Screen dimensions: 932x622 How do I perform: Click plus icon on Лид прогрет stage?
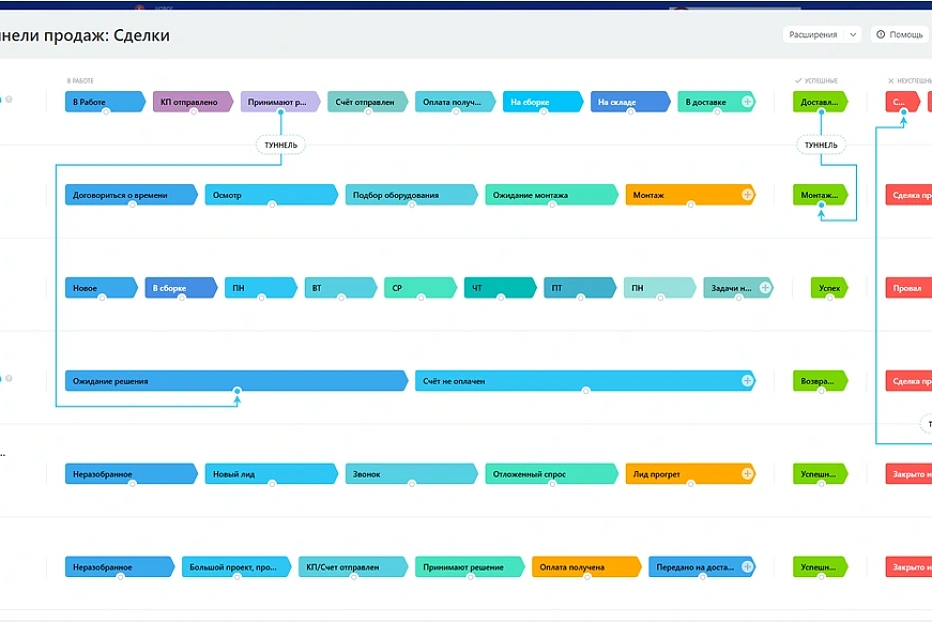coord(747,474)
